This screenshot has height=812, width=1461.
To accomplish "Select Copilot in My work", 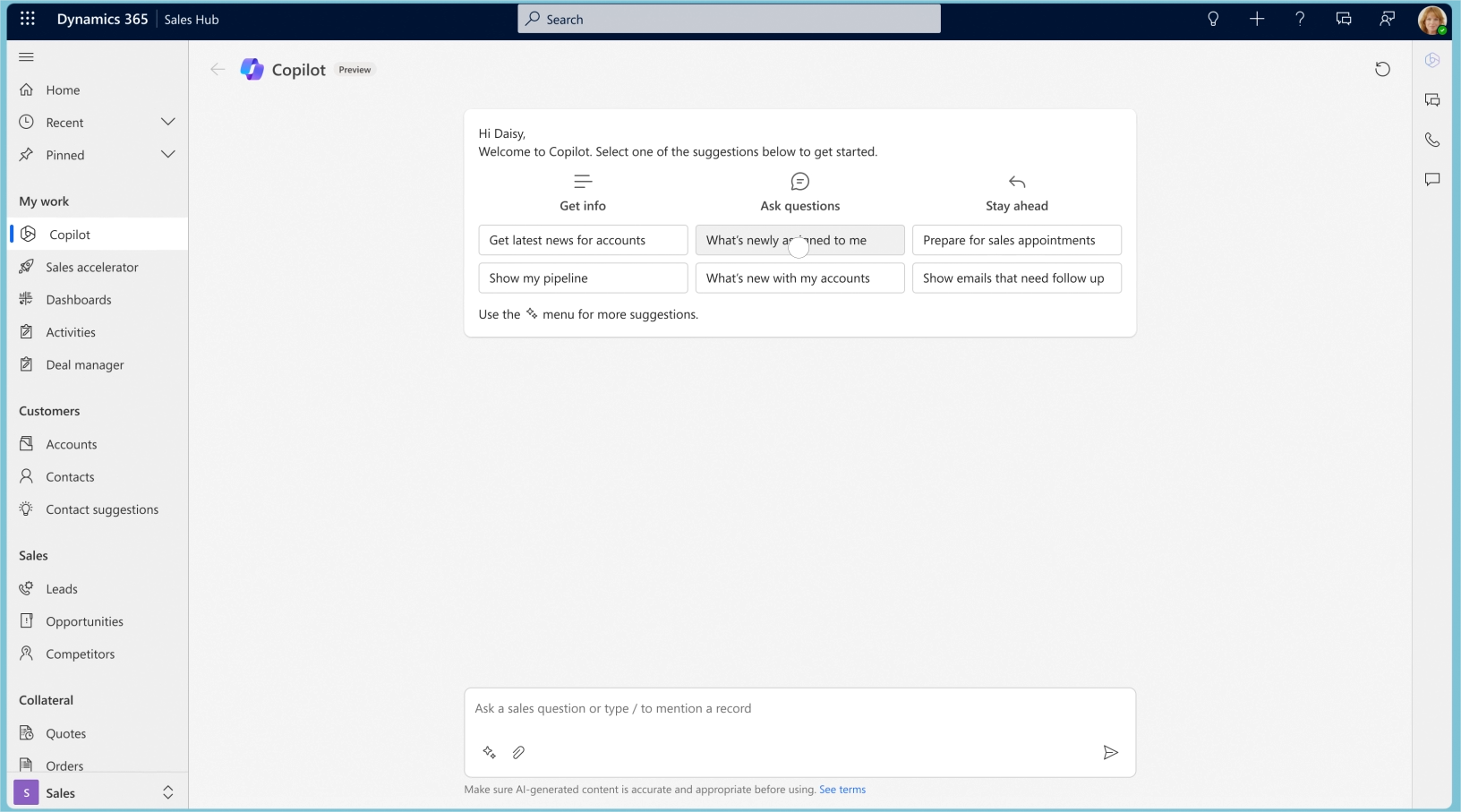I will click(98, 235).
